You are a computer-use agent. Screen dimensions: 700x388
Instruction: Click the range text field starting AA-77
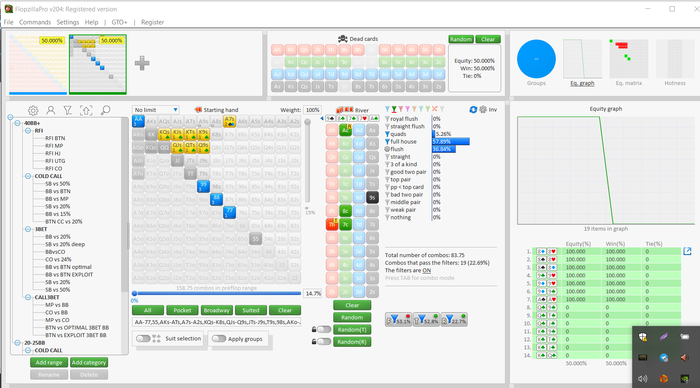pos(217,322)
